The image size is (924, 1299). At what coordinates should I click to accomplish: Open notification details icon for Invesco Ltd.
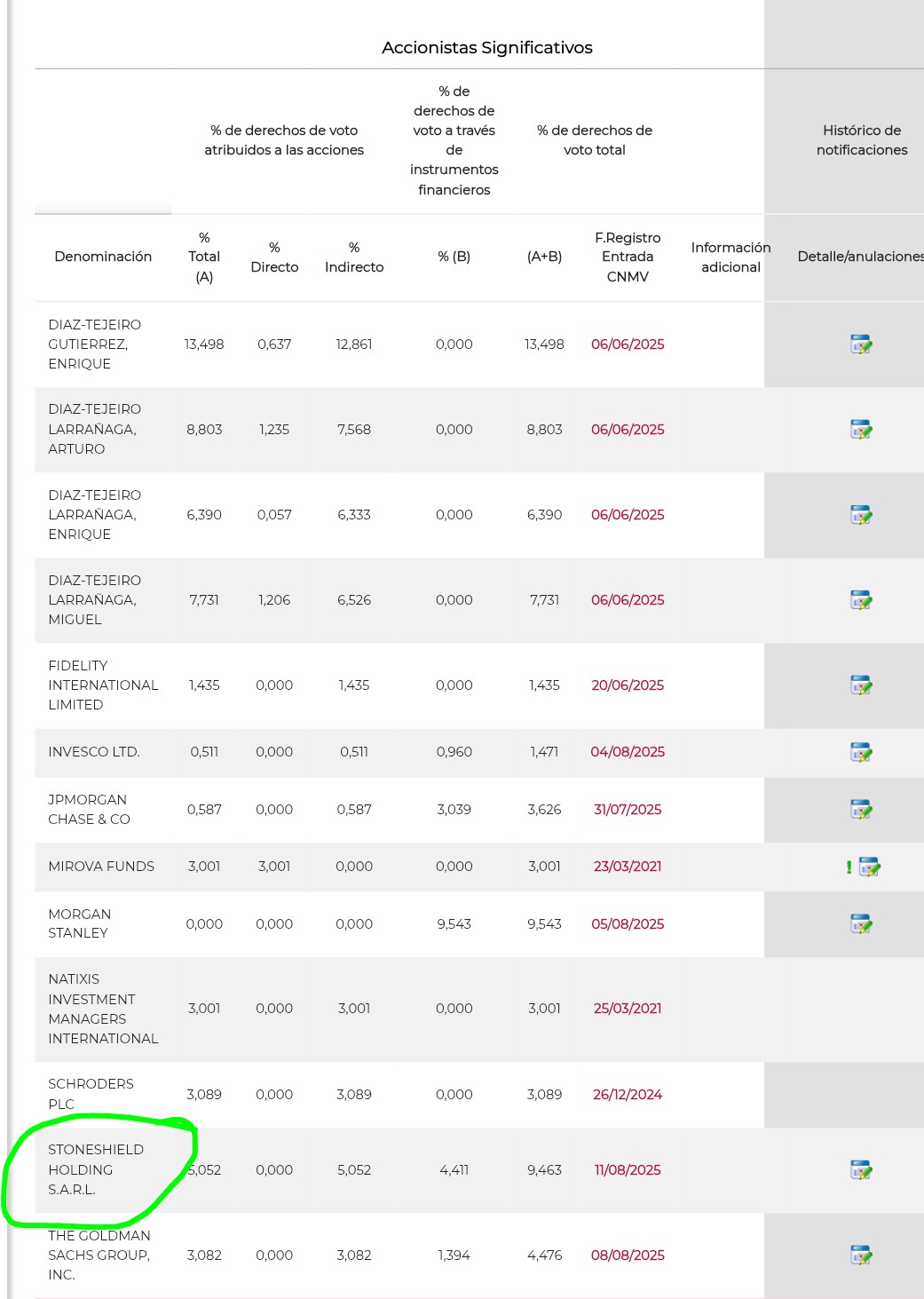(x=861, y=752)
